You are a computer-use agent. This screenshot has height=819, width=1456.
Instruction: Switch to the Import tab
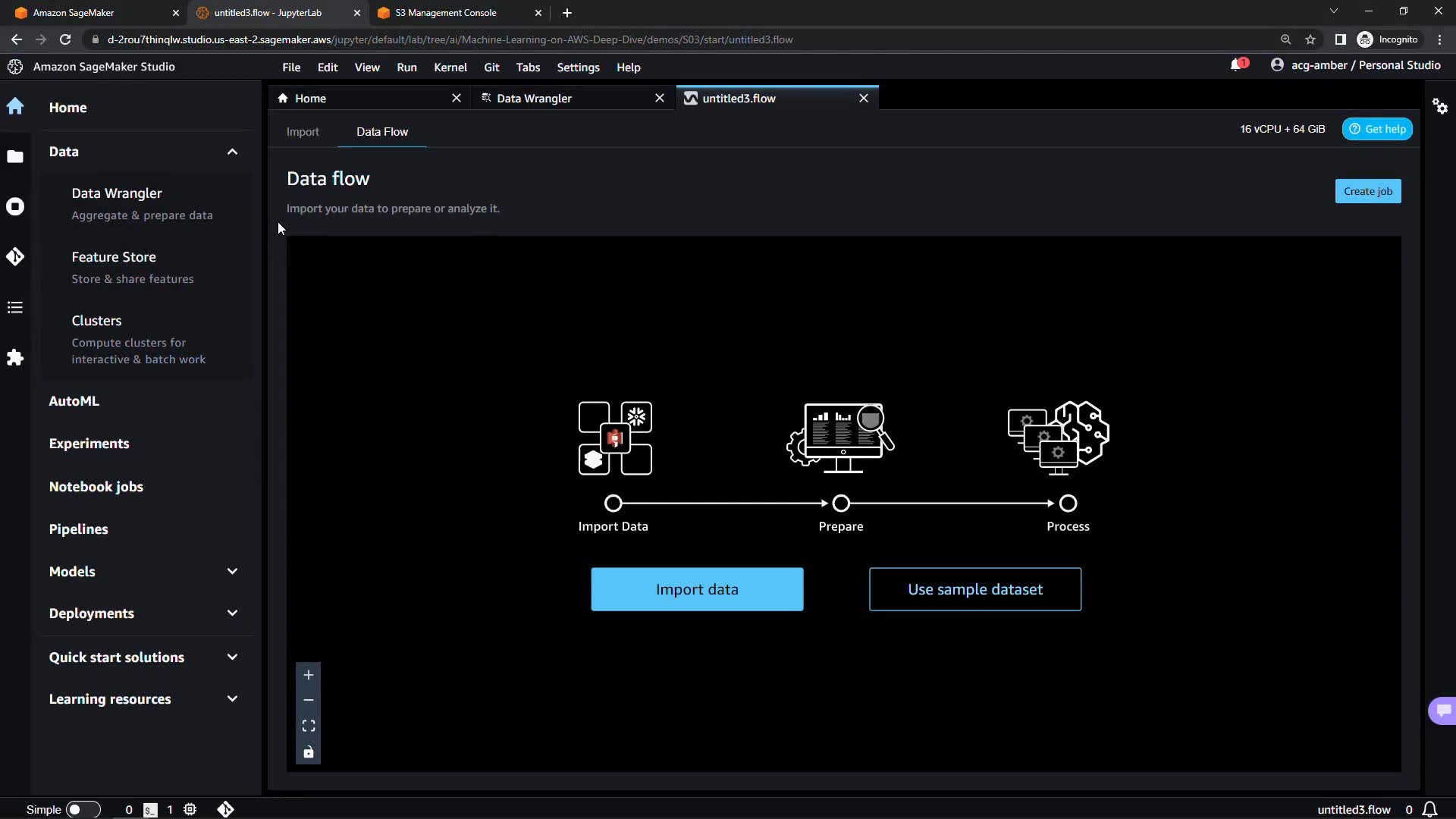click(x=303, y=132)
